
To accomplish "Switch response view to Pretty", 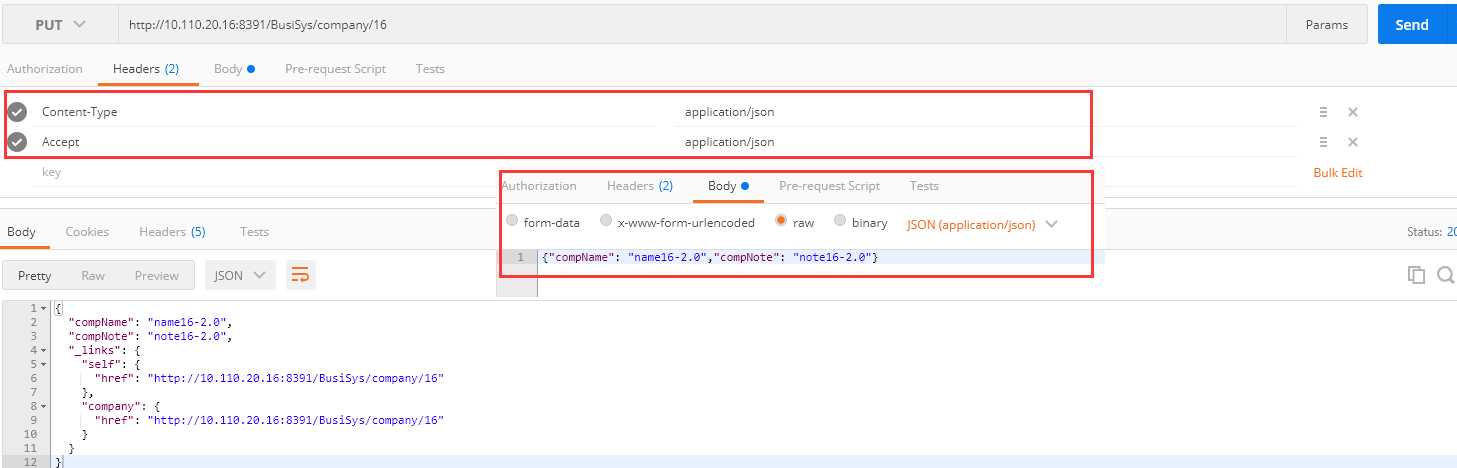I will pyautogui.click(x=34, y=275).
